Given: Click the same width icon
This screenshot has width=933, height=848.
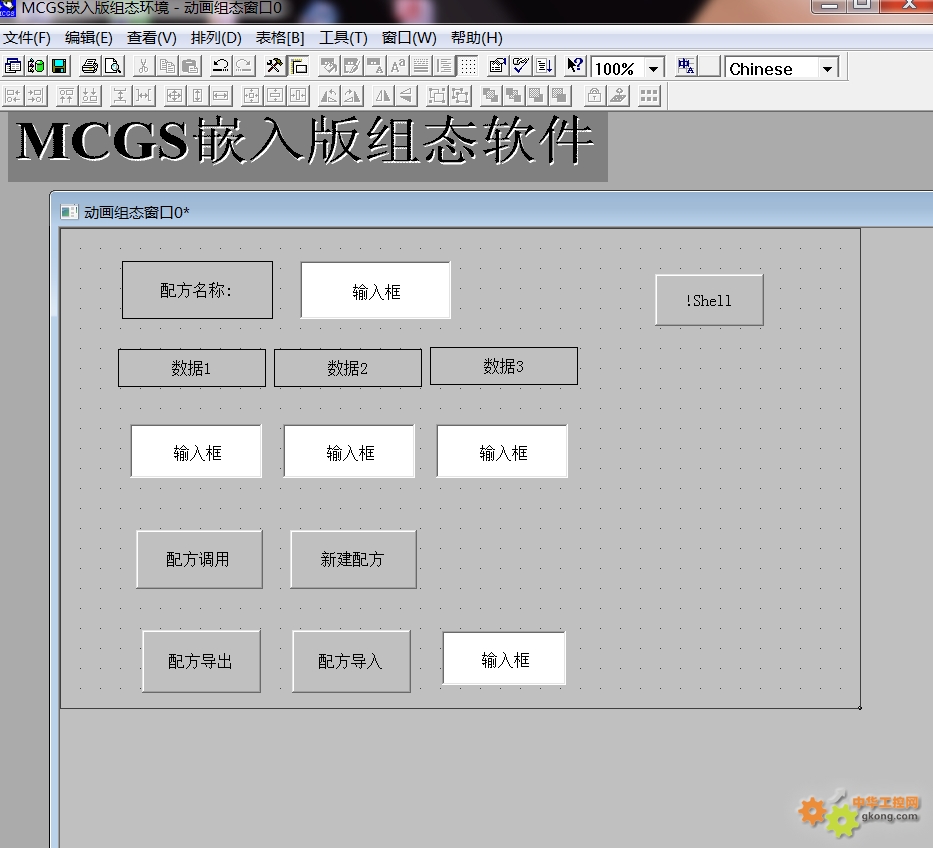Looking at the screenshot, I should coord(221,95).
